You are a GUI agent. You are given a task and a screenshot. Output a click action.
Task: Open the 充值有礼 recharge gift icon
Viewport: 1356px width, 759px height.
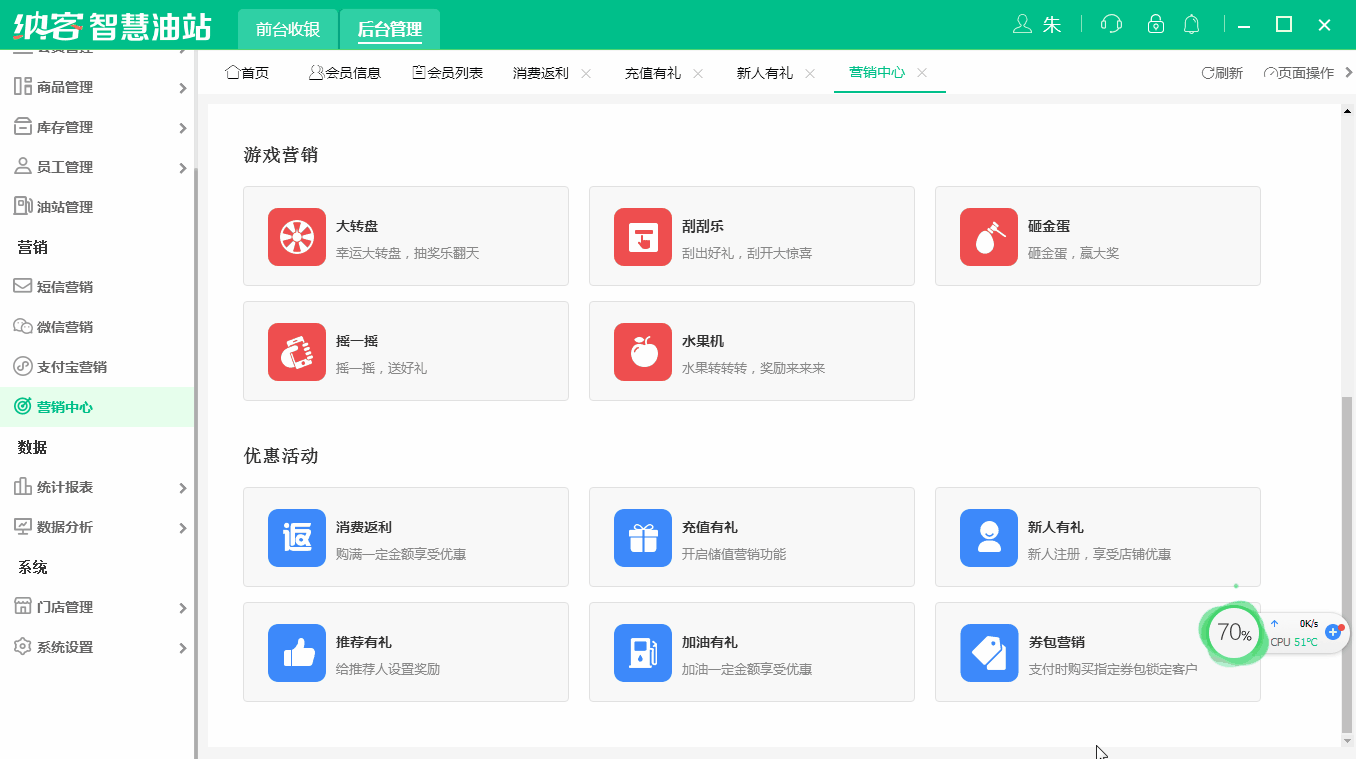point(642,537)
